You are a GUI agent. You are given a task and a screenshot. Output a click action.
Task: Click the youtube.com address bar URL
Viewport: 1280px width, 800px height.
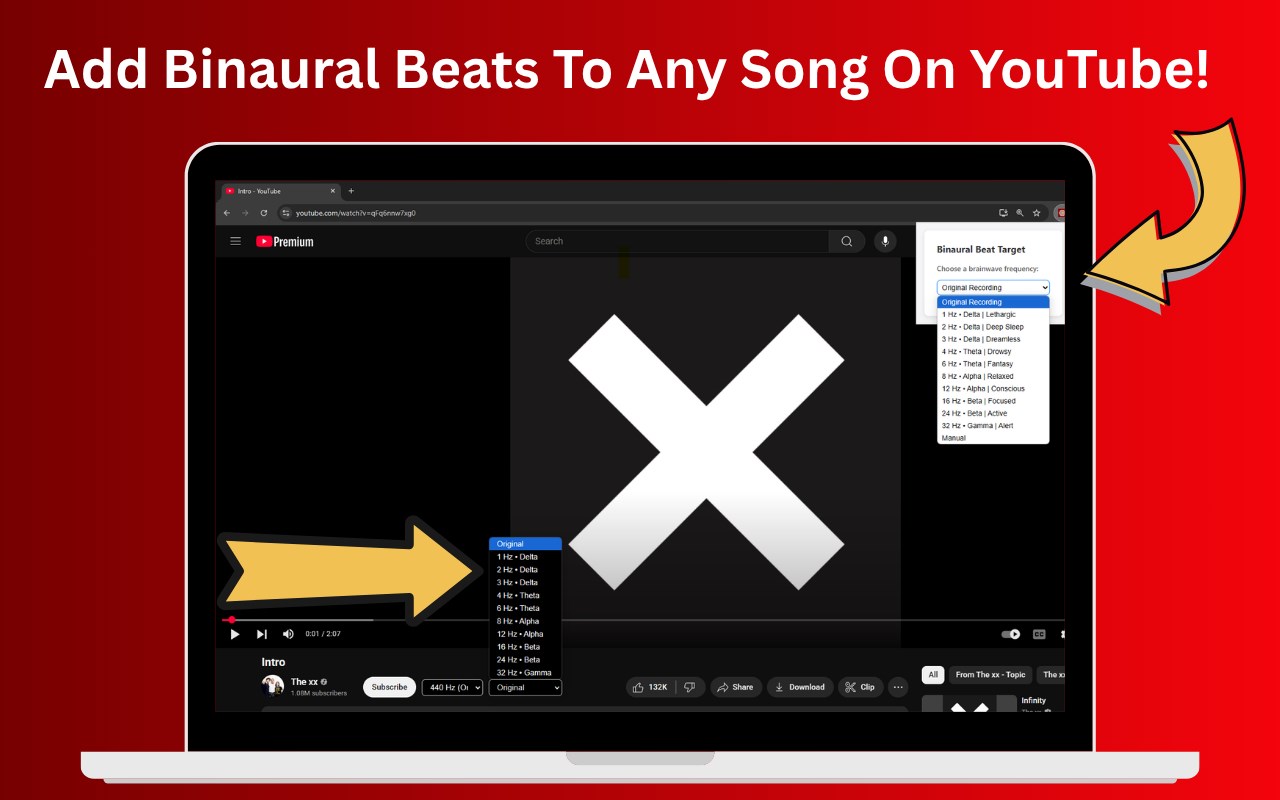tap(355, 213)
